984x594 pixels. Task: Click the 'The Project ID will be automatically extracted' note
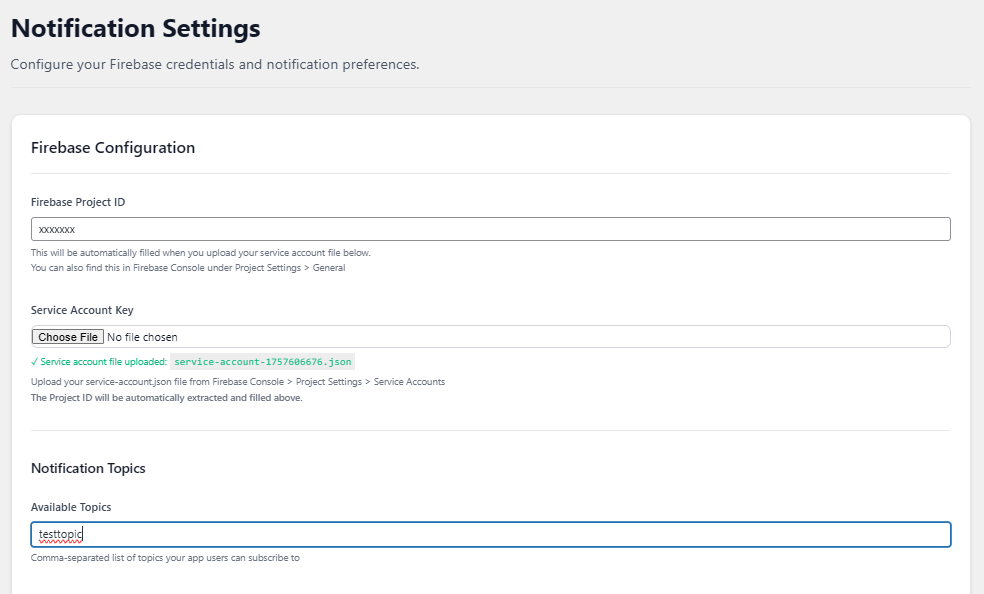click(166, 398)
